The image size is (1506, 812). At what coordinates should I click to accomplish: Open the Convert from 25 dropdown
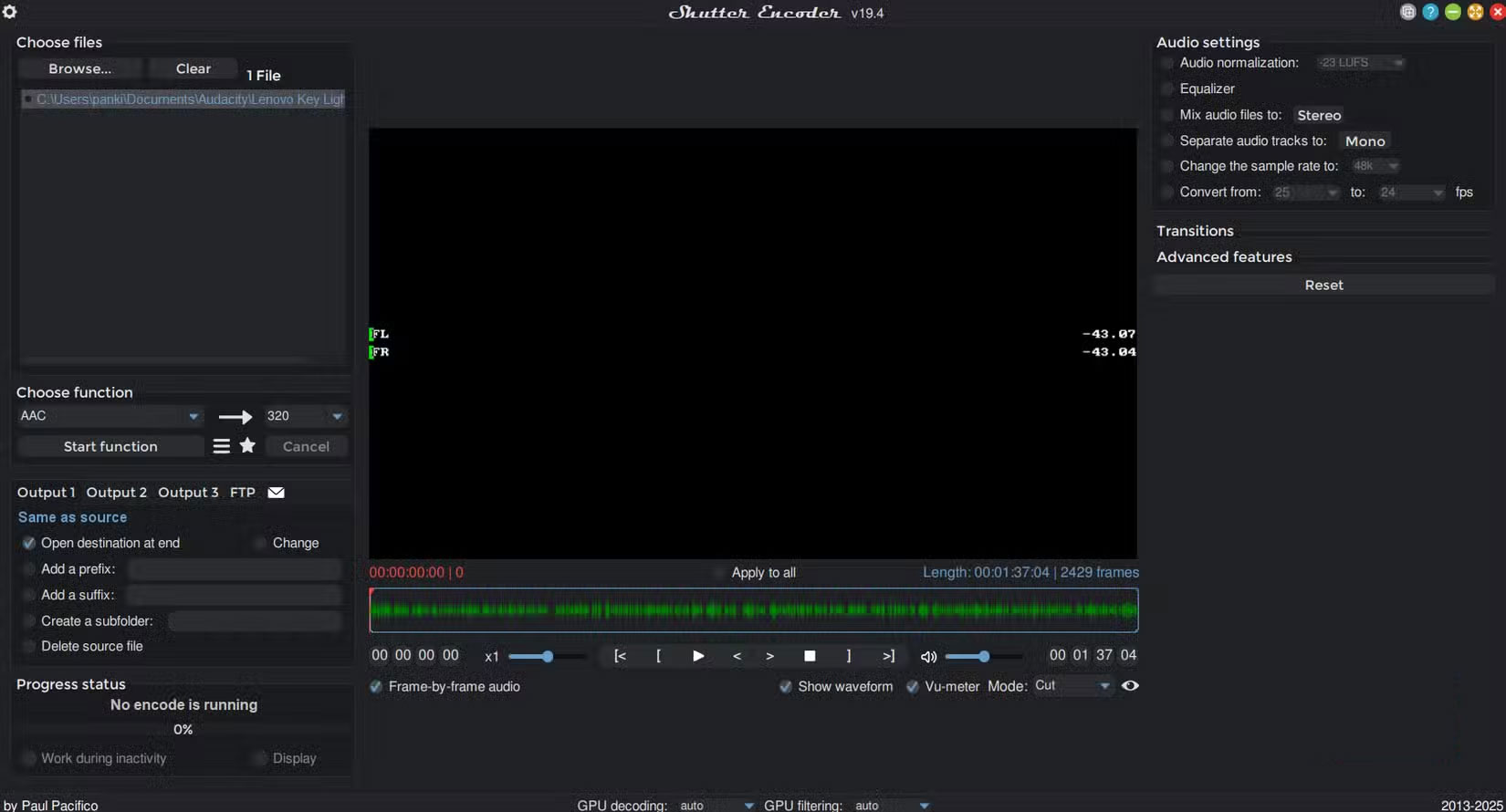coord(1306,193)
